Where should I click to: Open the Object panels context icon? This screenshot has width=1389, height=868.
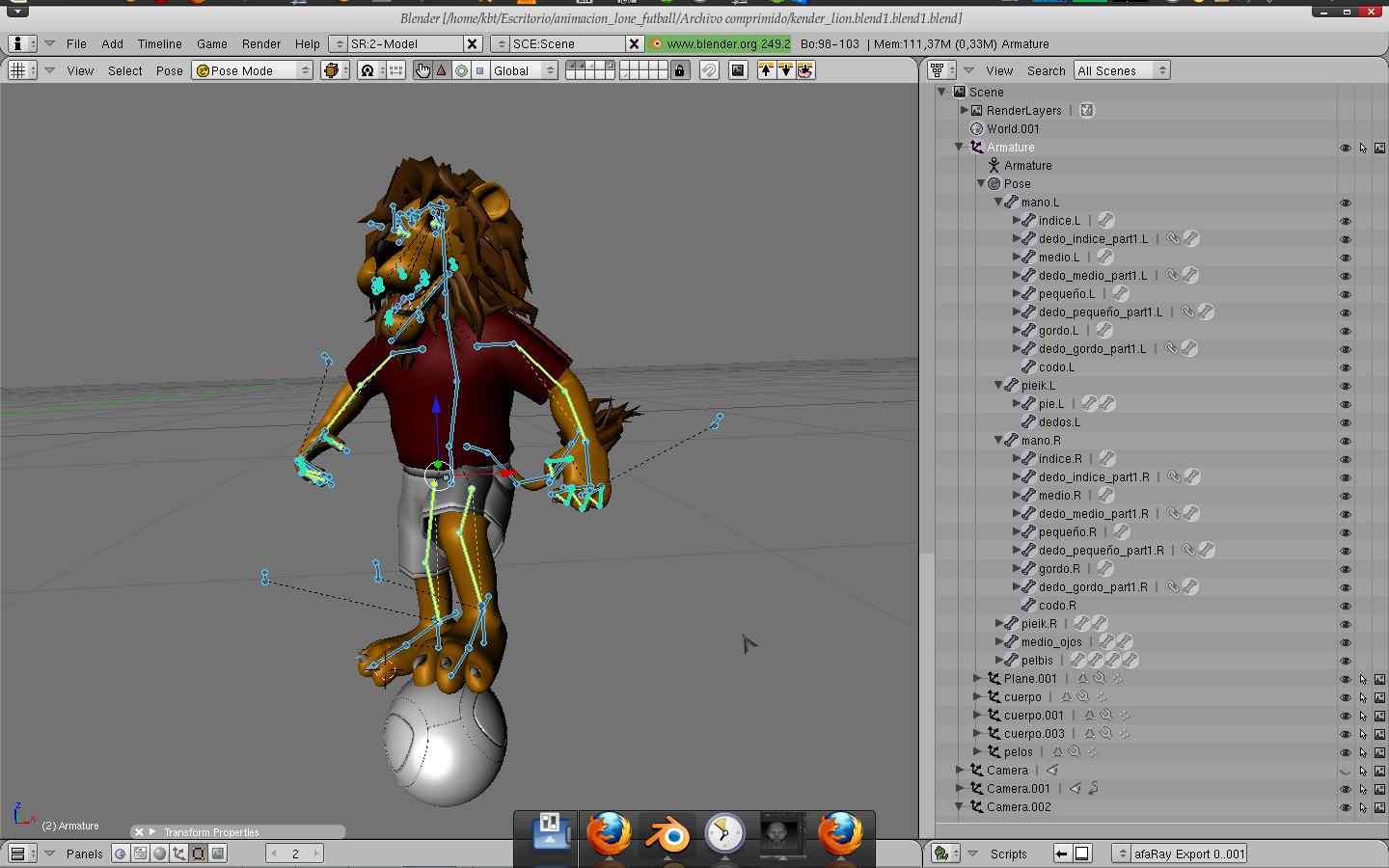click(x=179, y=854)
